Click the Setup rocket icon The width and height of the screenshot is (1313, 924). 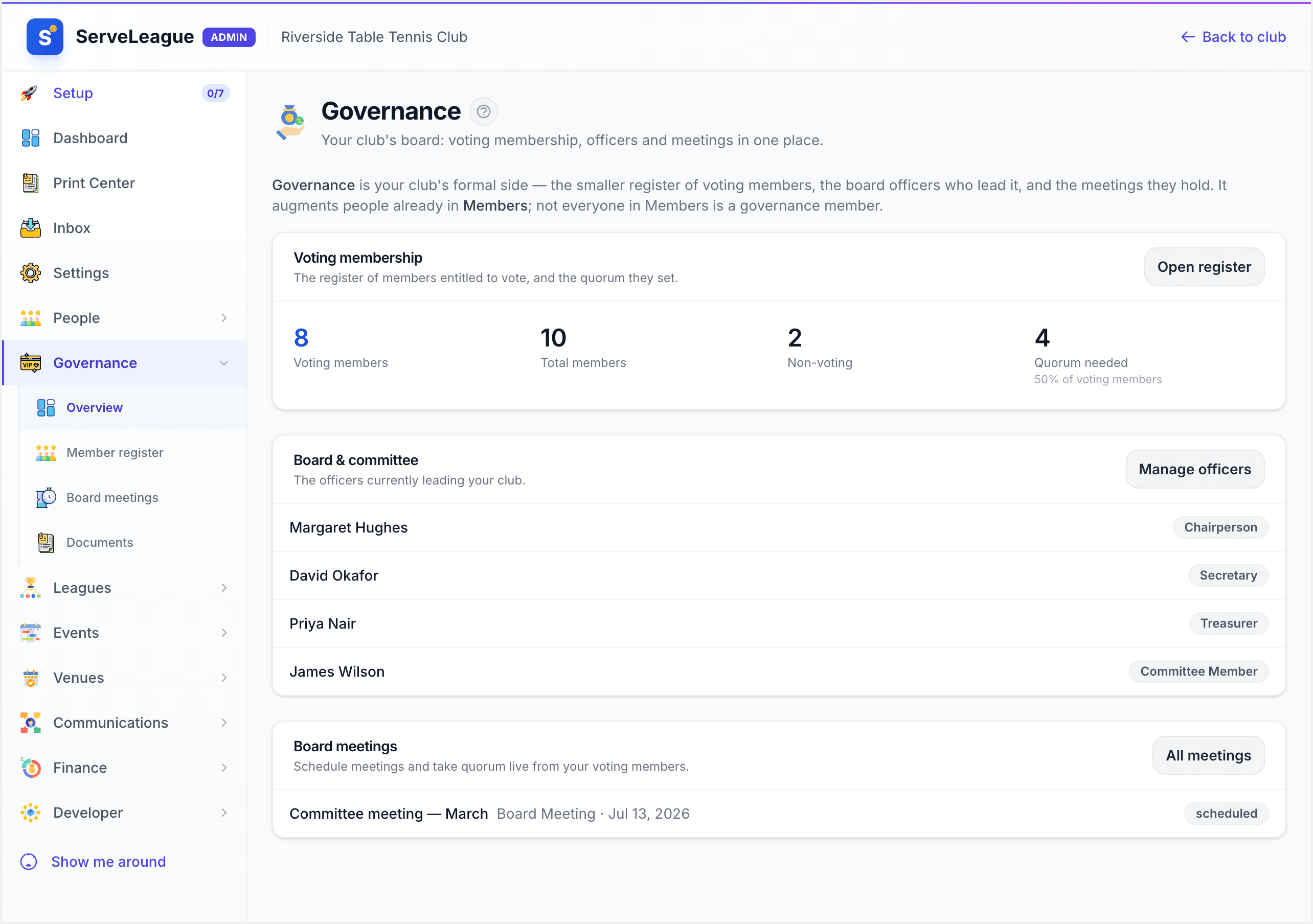[x=30, y=93]
